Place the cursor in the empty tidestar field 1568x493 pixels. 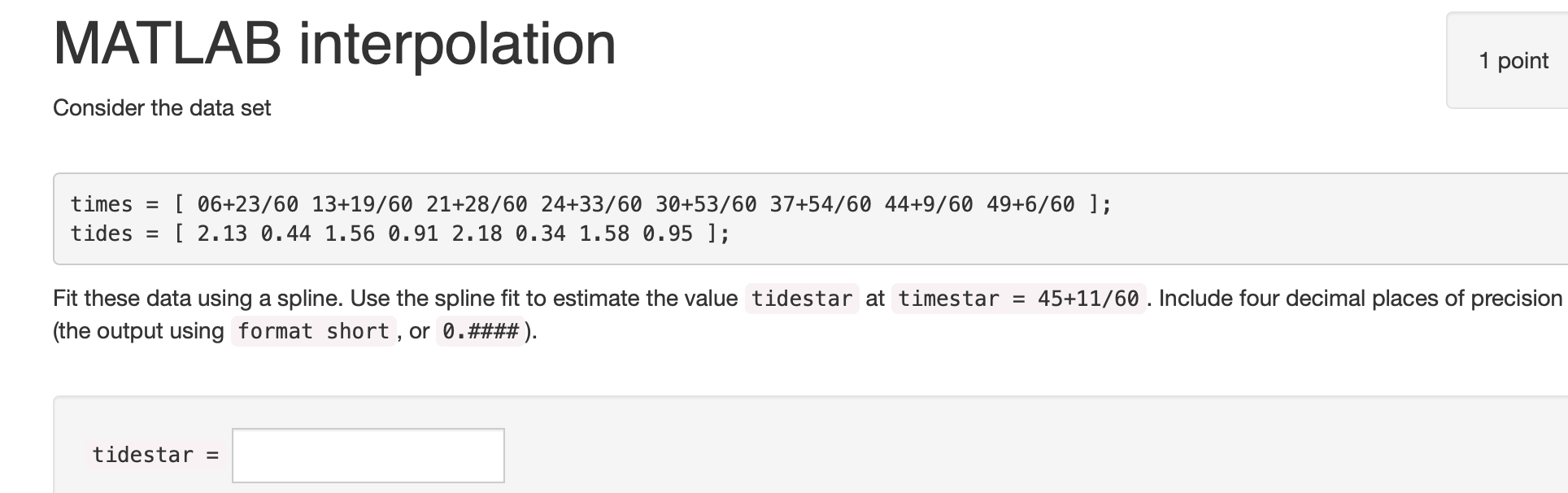[368, 456]
